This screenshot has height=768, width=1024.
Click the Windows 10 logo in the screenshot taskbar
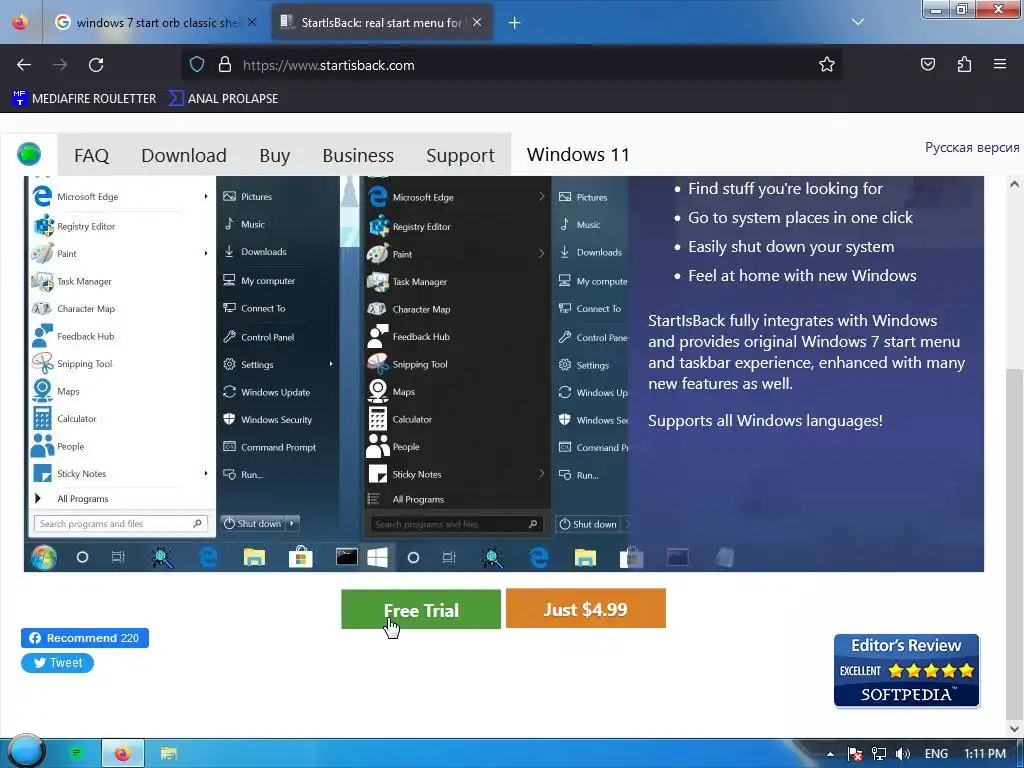(x=377, y=558)
